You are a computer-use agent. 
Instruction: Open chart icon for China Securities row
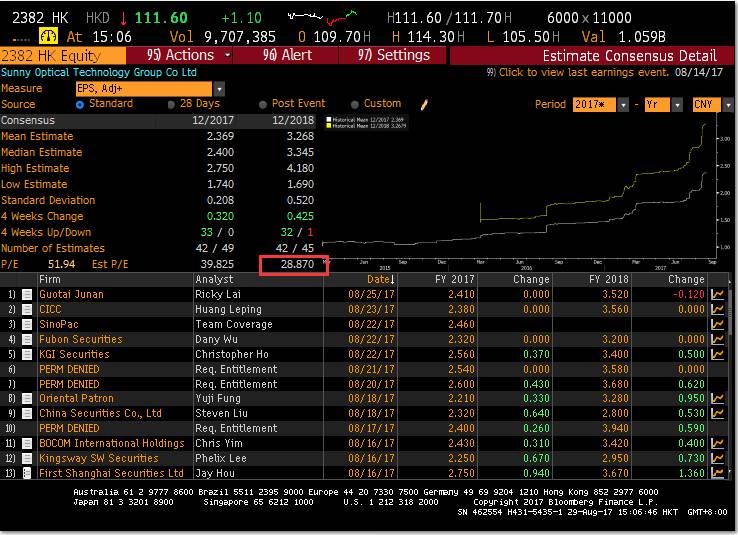click(x=717, y=414)
